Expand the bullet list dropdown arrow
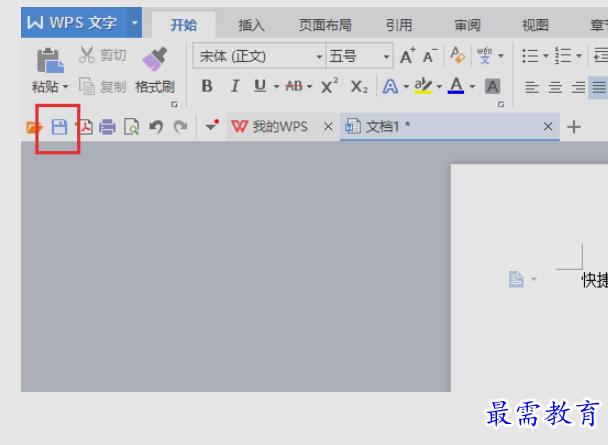The width and height of the screenshot is (608, 445). coord(546,56)
